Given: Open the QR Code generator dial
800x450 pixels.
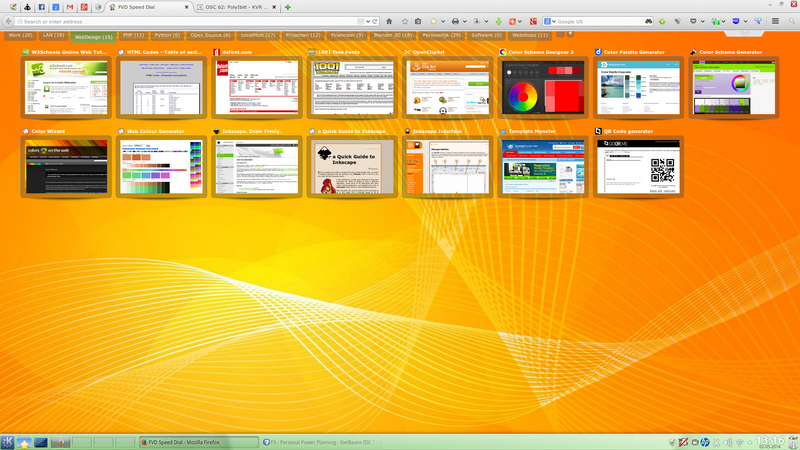Looking at the screenshot, I should pos(638,166).
